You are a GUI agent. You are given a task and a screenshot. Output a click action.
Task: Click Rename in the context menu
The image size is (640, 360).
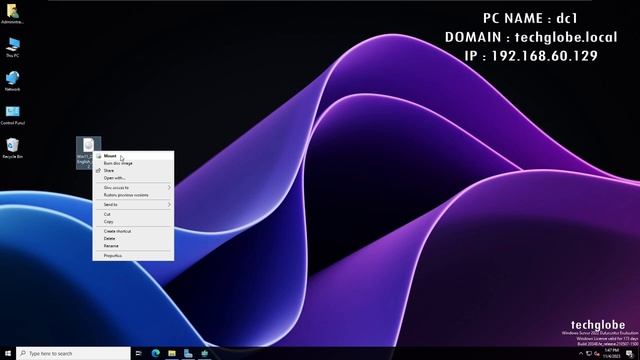tap(133, 246)
